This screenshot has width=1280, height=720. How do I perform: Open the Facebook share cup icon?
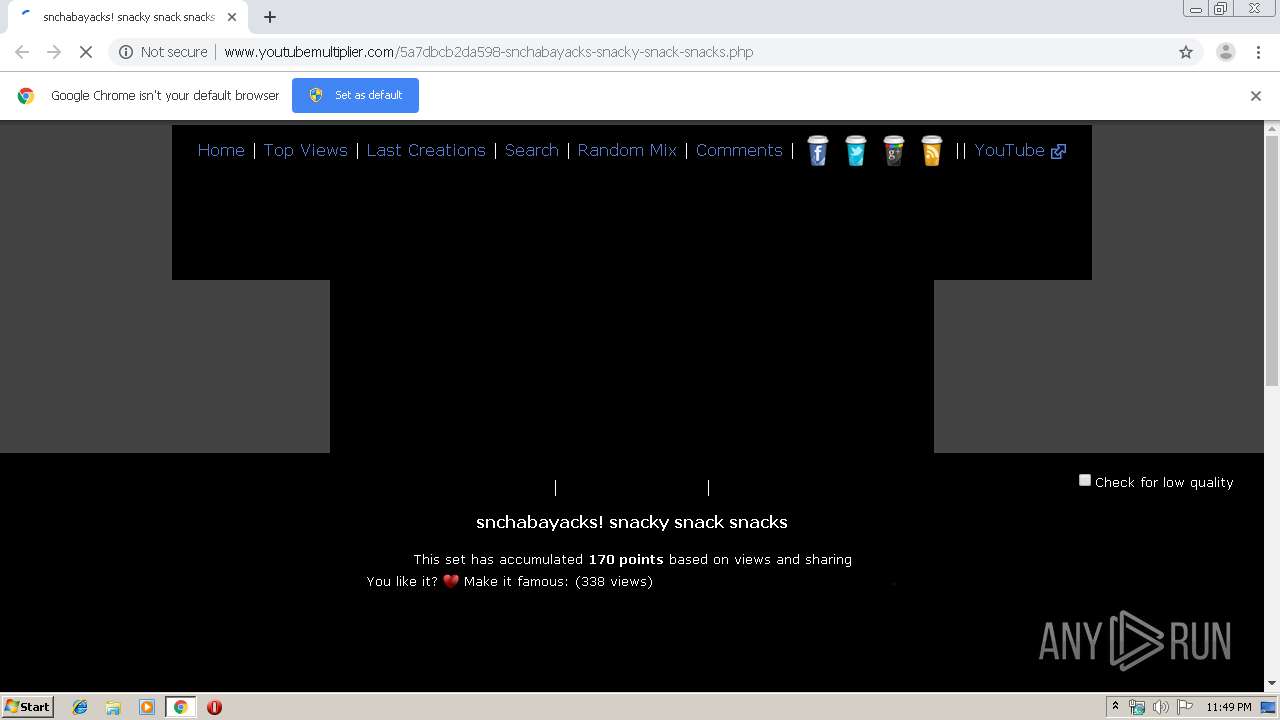point(818,151)
